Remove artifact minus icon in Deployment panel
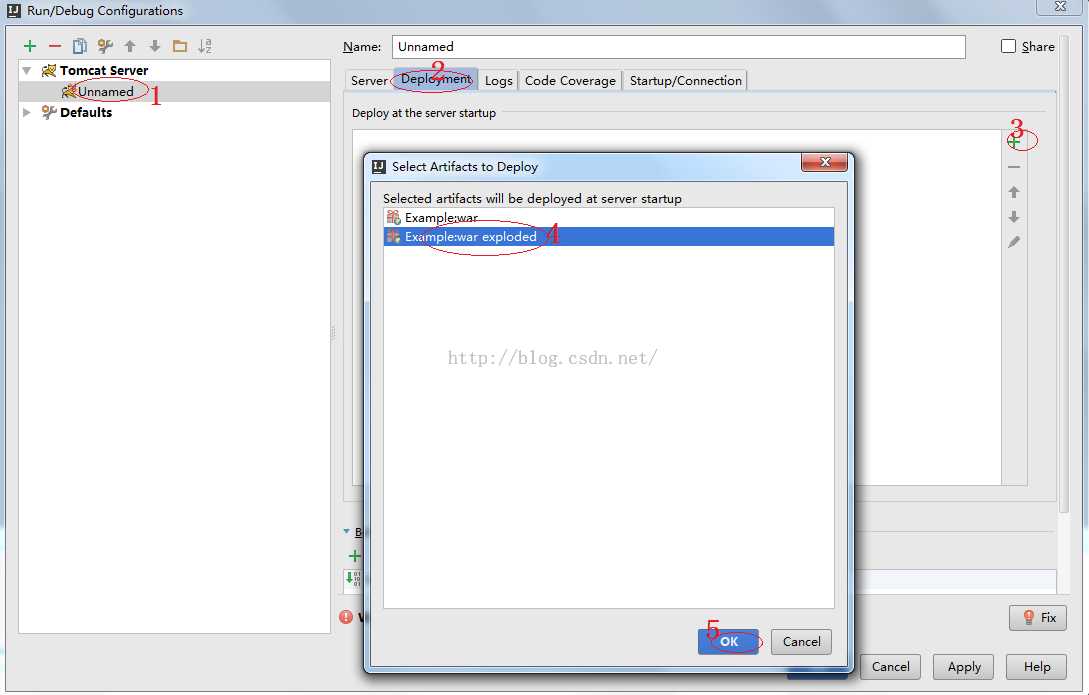The image size is (1089, 695). coord(1014,167)
